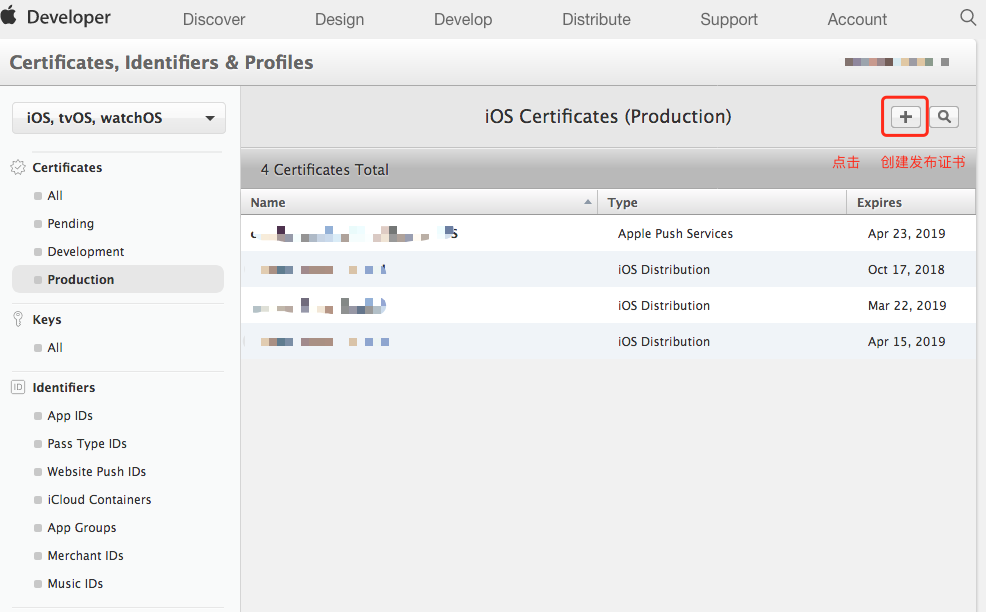The image size is (986, 612).
Task: Select iOS Distribution row expiring Mar 22, 2019
Action: [x=608, y=306]
